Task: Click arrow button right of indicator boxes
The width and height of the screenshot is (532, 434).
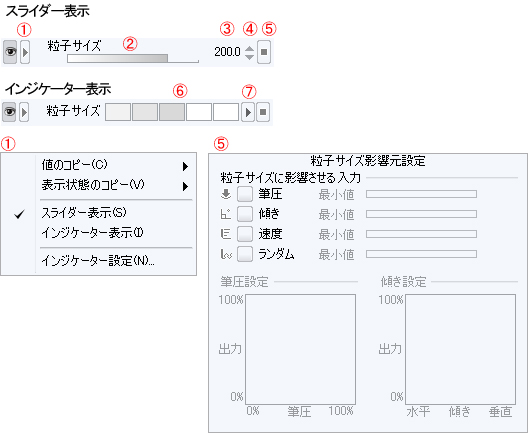Action: pyautogui.click(x=248, y=112)
